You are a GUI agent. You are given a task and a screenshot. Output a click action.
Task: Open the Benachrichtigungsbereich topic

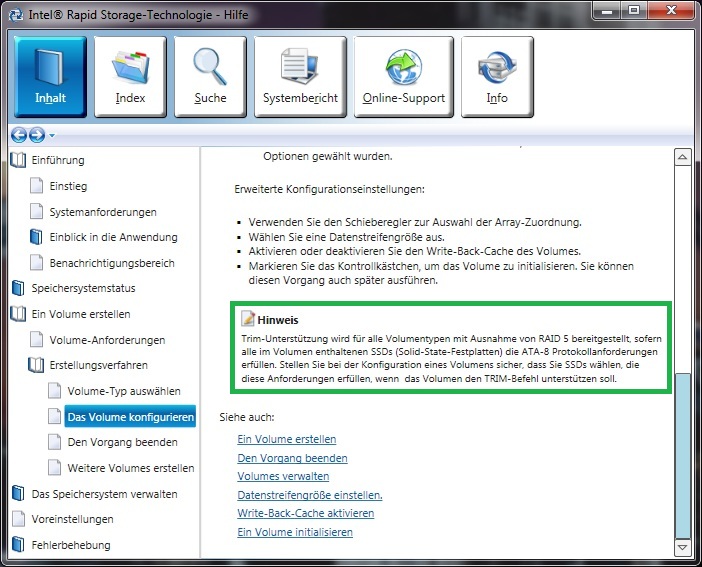112,263
